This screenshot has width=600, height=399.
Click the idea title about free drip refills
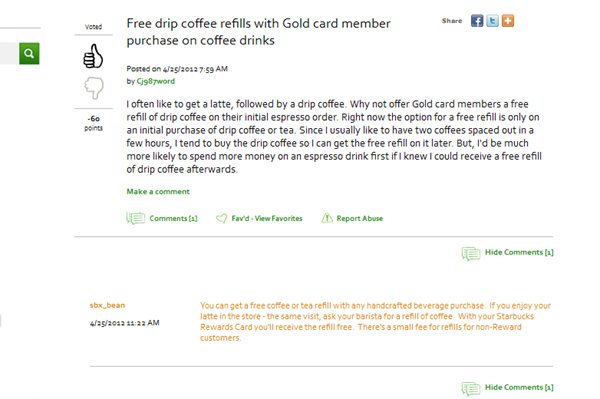(x=258, y=32)
